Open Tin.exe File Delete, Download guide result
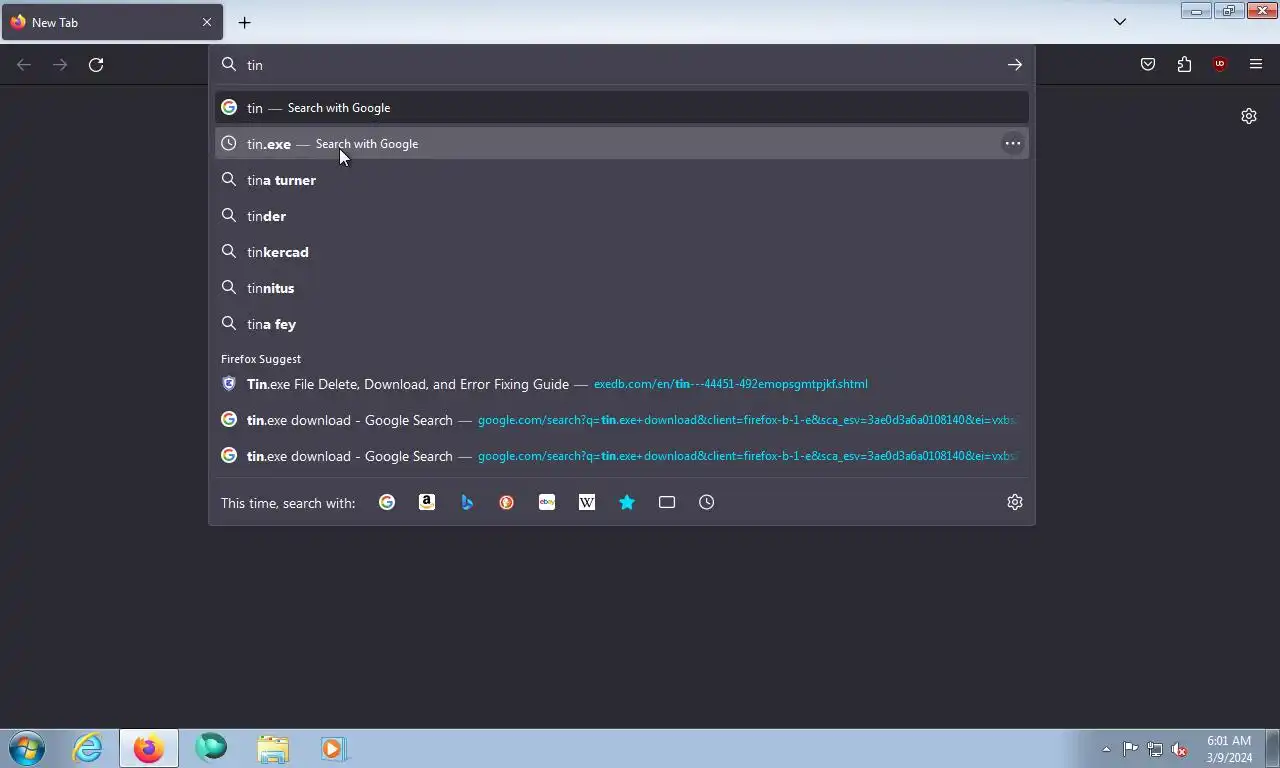1280x768 pixels. 622,384
